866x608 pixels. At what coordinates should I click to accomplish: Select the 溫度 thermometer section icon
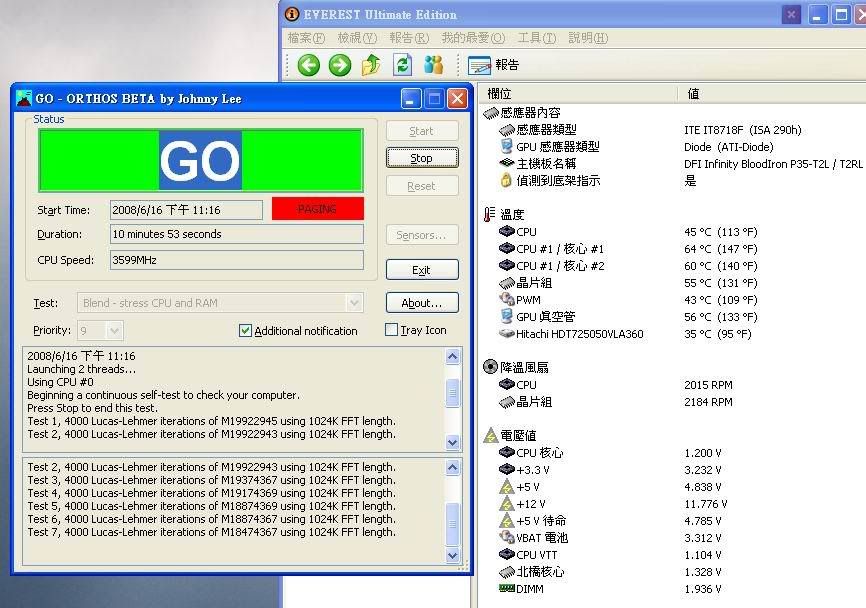(490, 214)
